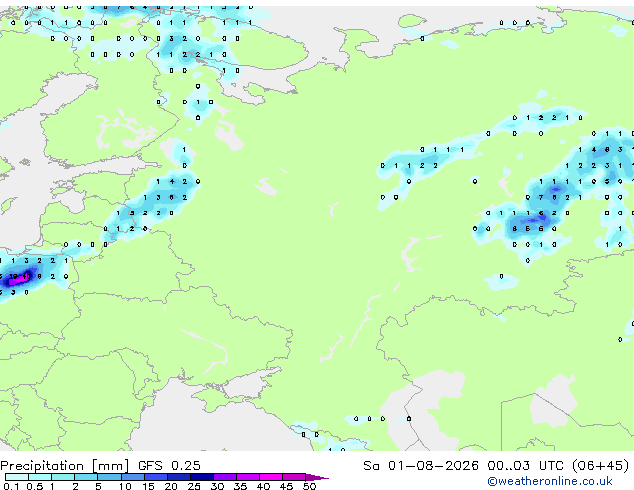Click the "0.1" legend scale label
The image size is (634, 490).
[11, 486]
